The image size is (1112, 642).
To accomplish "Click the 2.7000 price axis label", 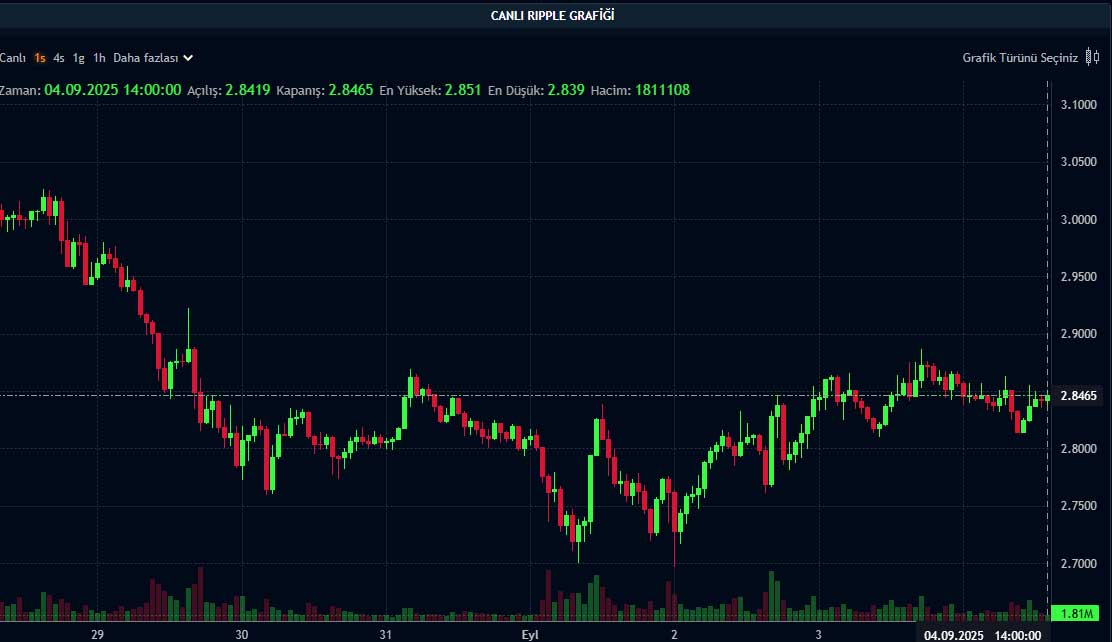I will click(x=1079, y=564).
